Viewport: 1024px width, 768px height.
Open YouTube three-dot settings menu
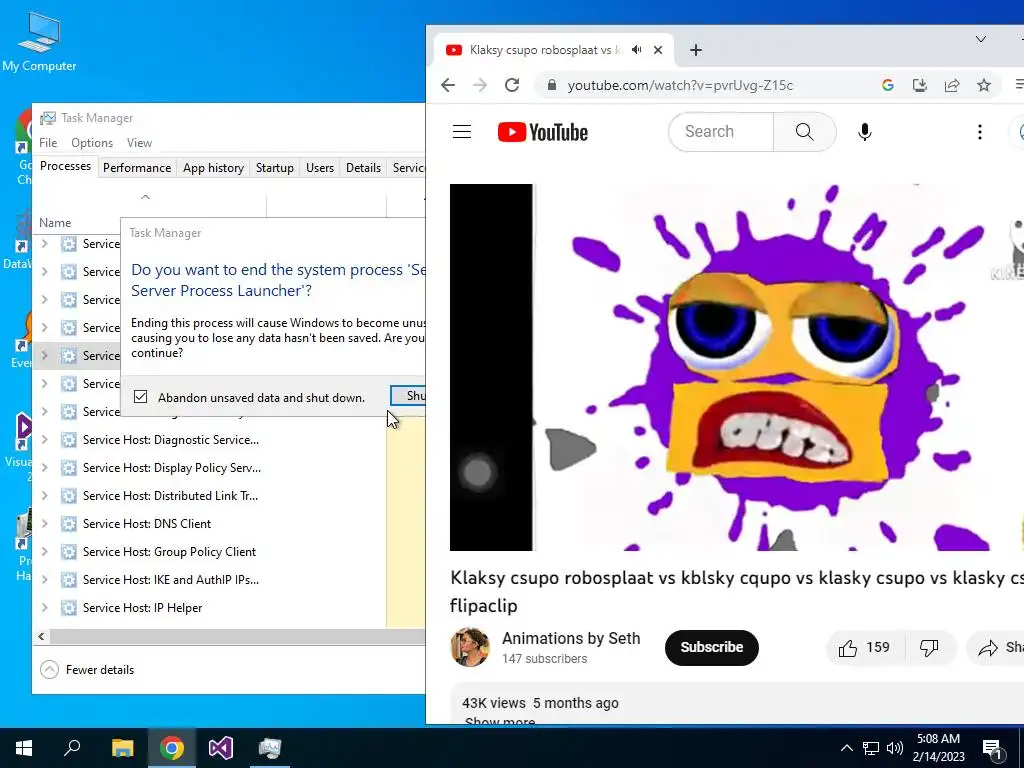click(980, 132)
